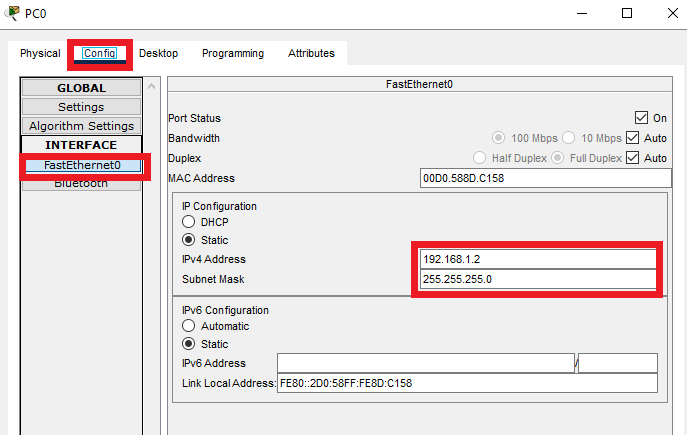This screenshot has width=687, height=435.
Task: Open the Config tab
Action: coord(99,53)
